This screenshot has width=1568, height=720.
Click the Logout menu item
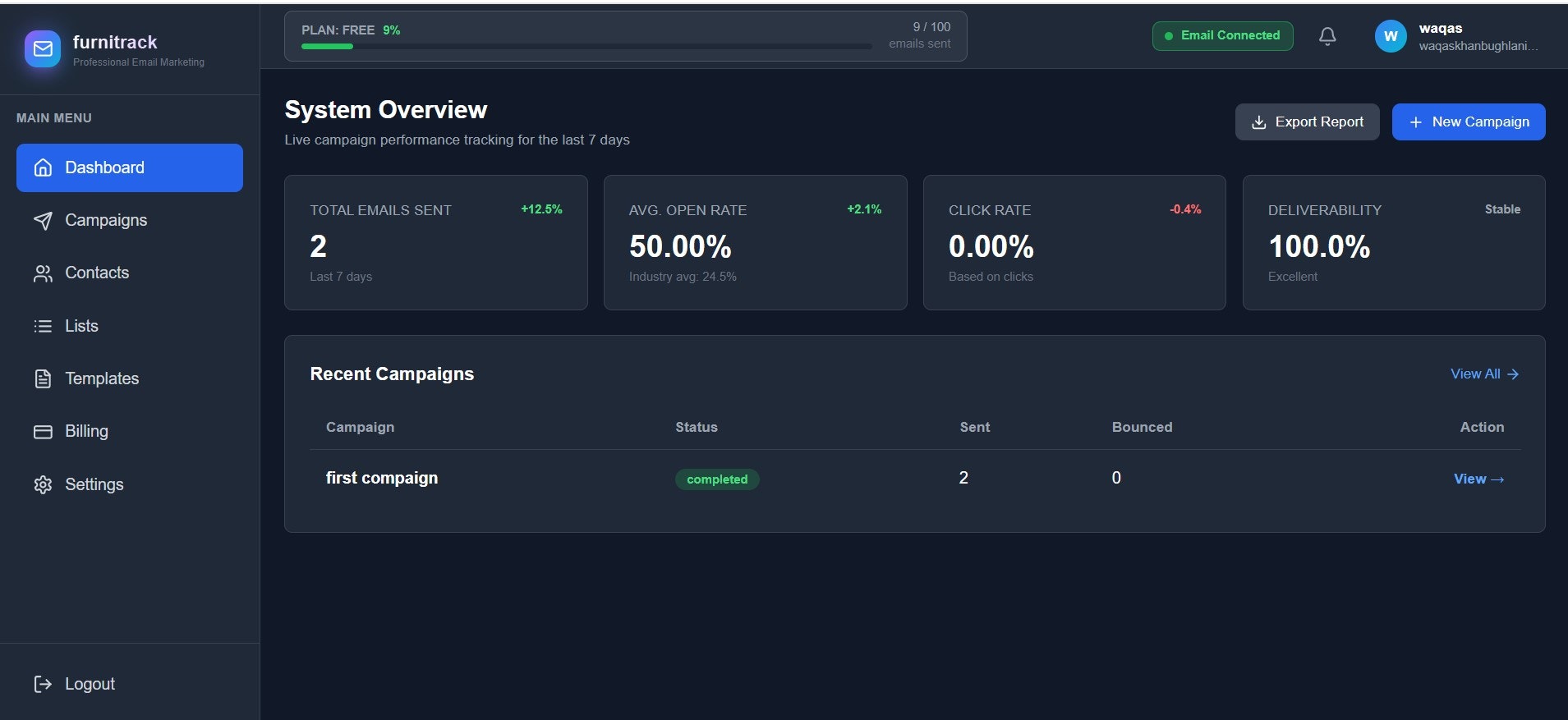pyautogui.click(x=130, y=684)
